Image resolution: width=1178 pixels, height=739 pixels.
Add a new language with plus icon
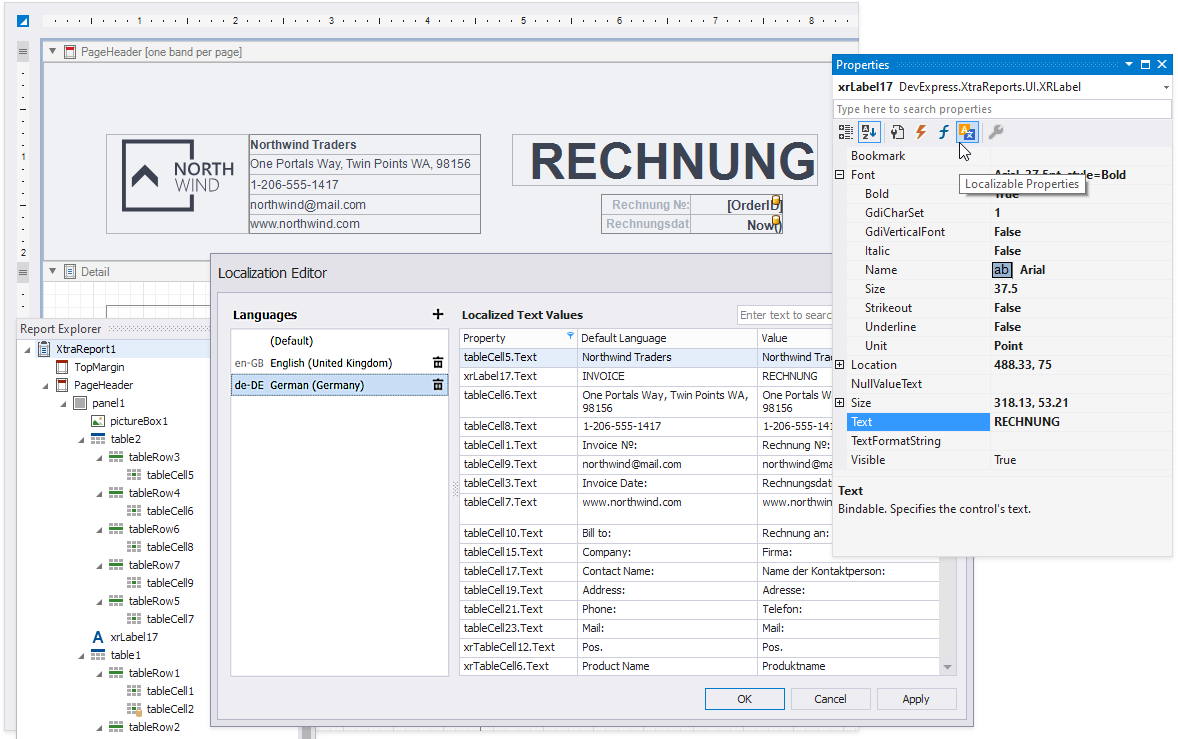click(x=437, y=314)
